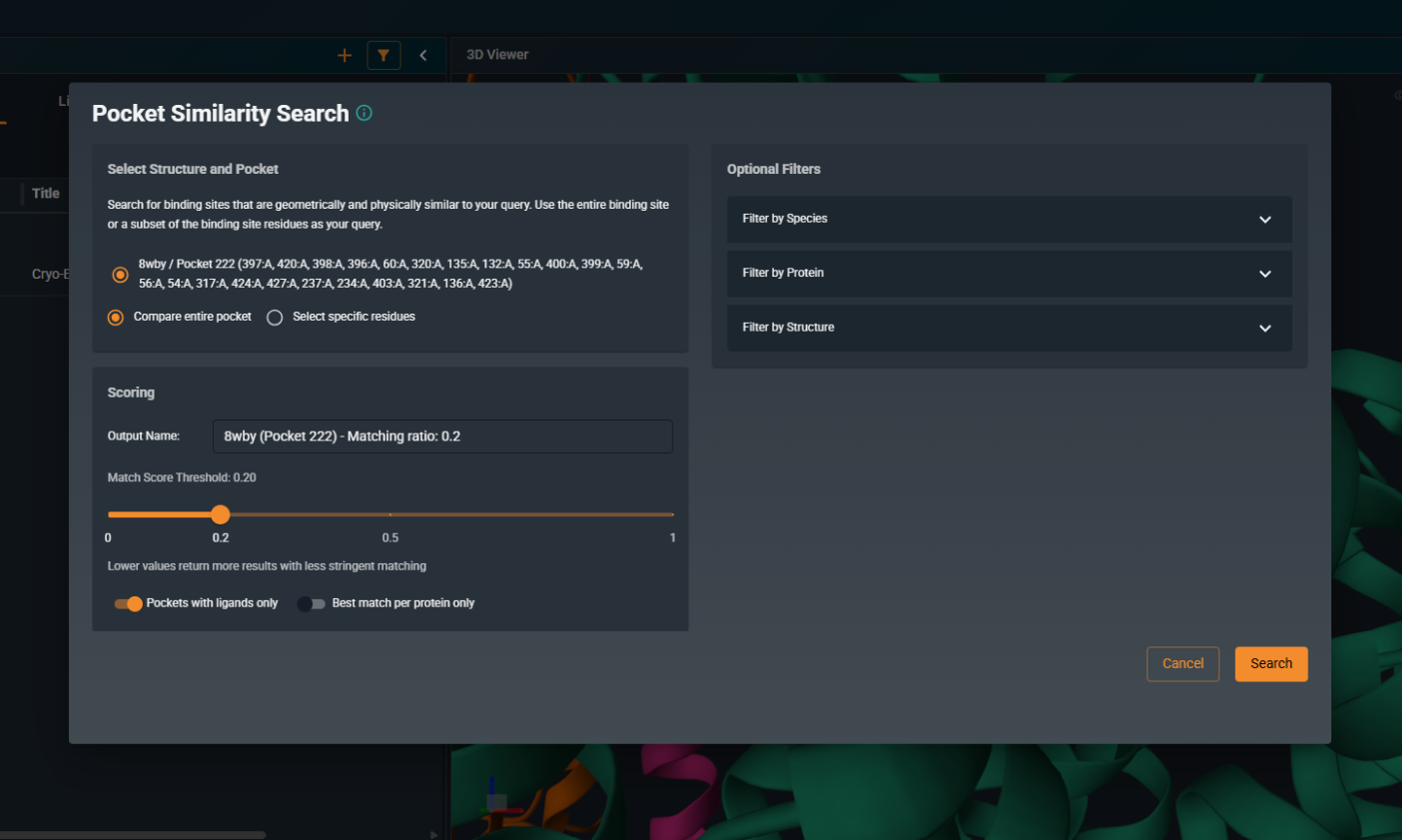Select the Select specific residues radio button
1402x840 pixels.
(x=274, y=317)
